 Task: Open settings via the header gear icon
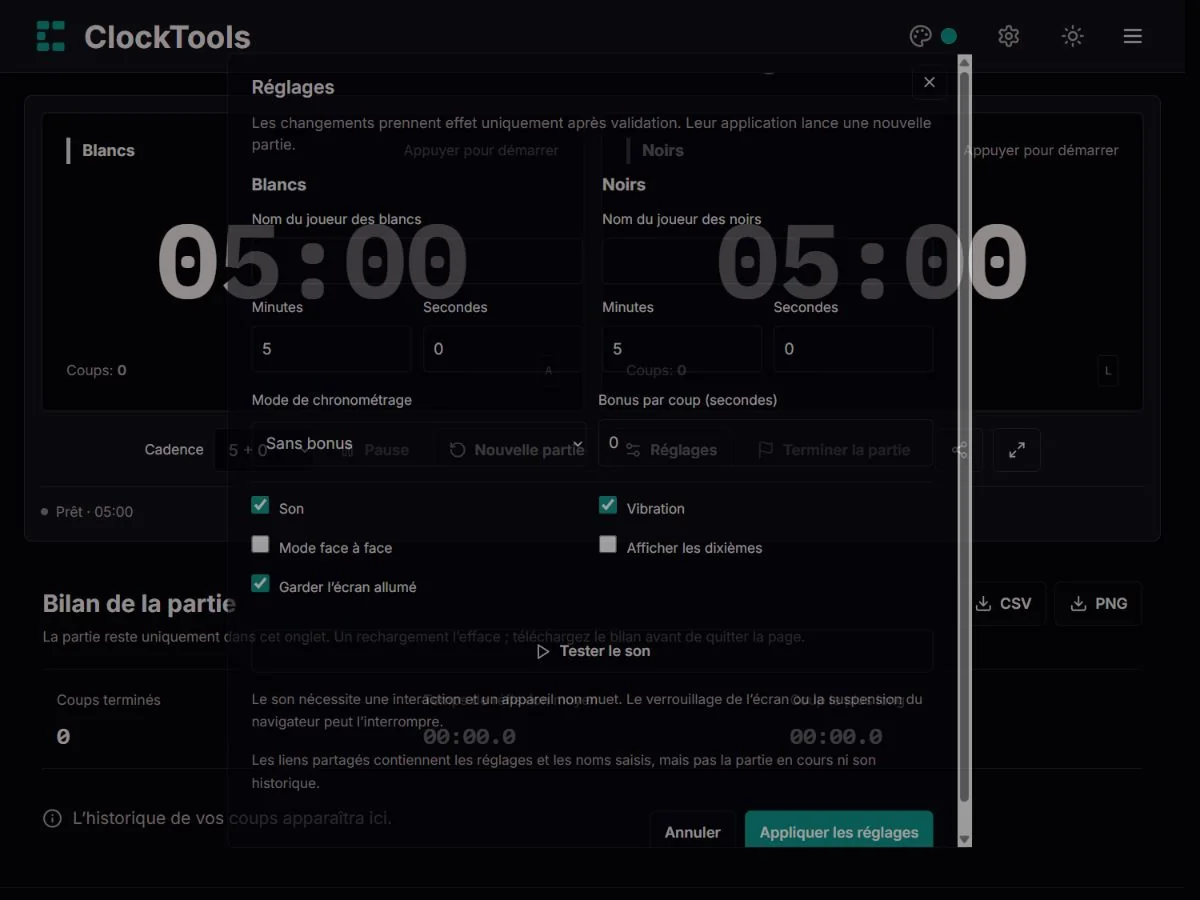[1008, 36]
